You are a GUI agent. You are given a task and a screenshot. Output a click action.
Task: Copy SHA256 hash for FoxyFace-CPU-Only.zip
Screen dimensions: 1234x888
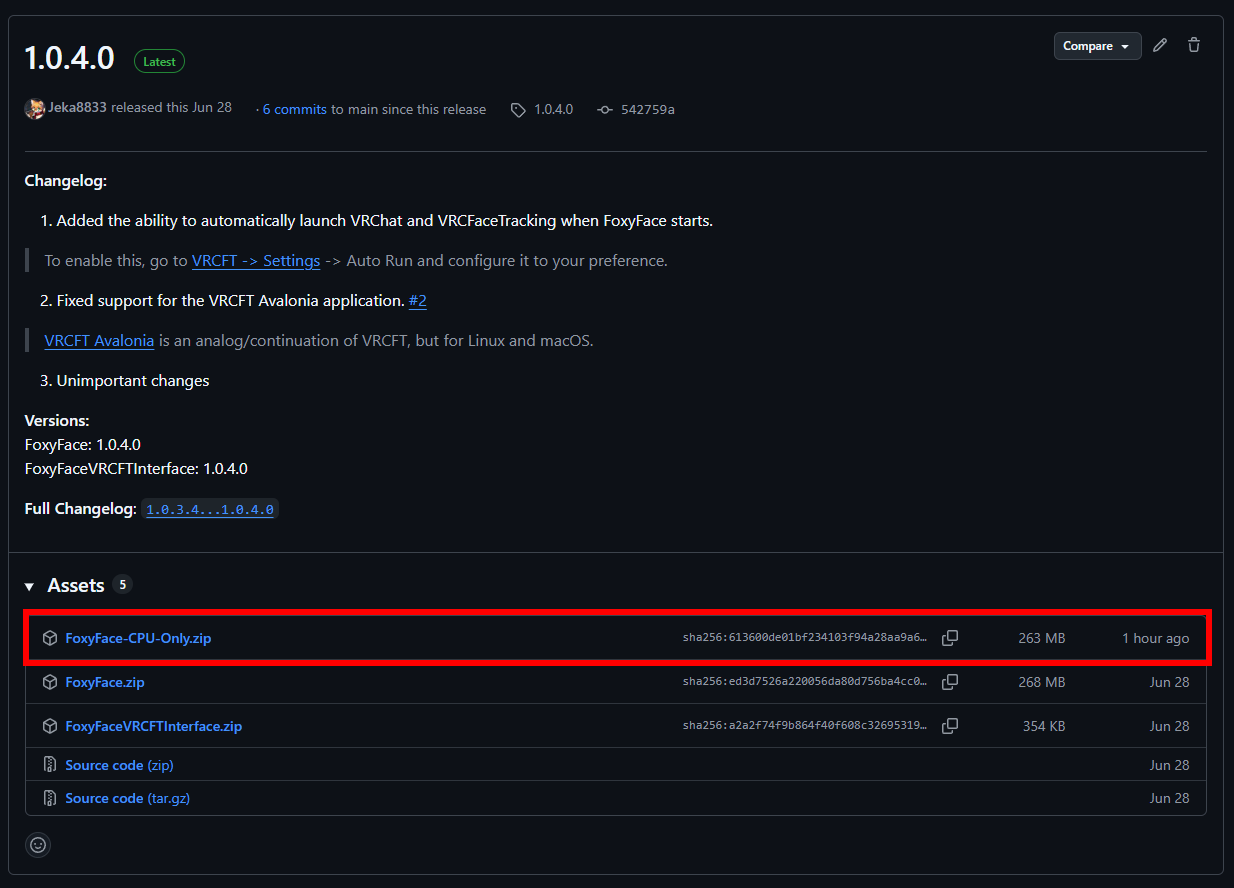pyautogui.click(x=950, y=638)
